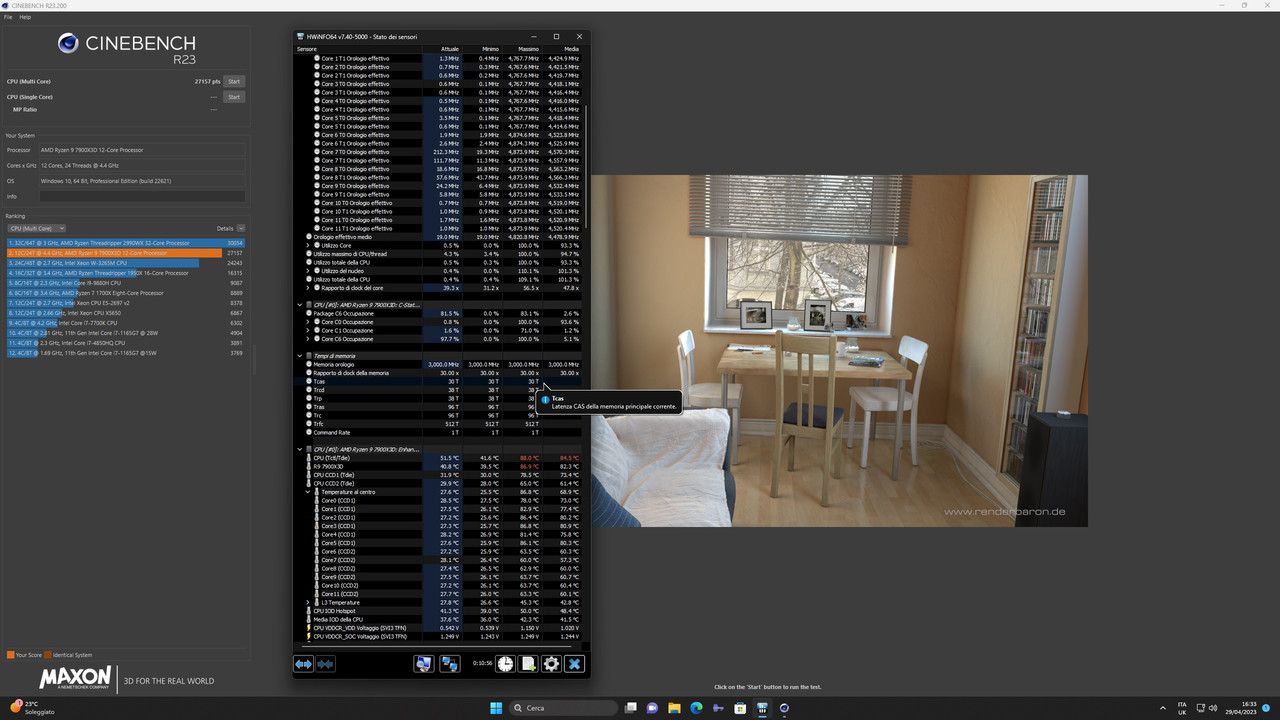This screenshot has width=1280, height=720.
Task: Start logging with HWiNFO document plus icon
Action: (528, 664)
